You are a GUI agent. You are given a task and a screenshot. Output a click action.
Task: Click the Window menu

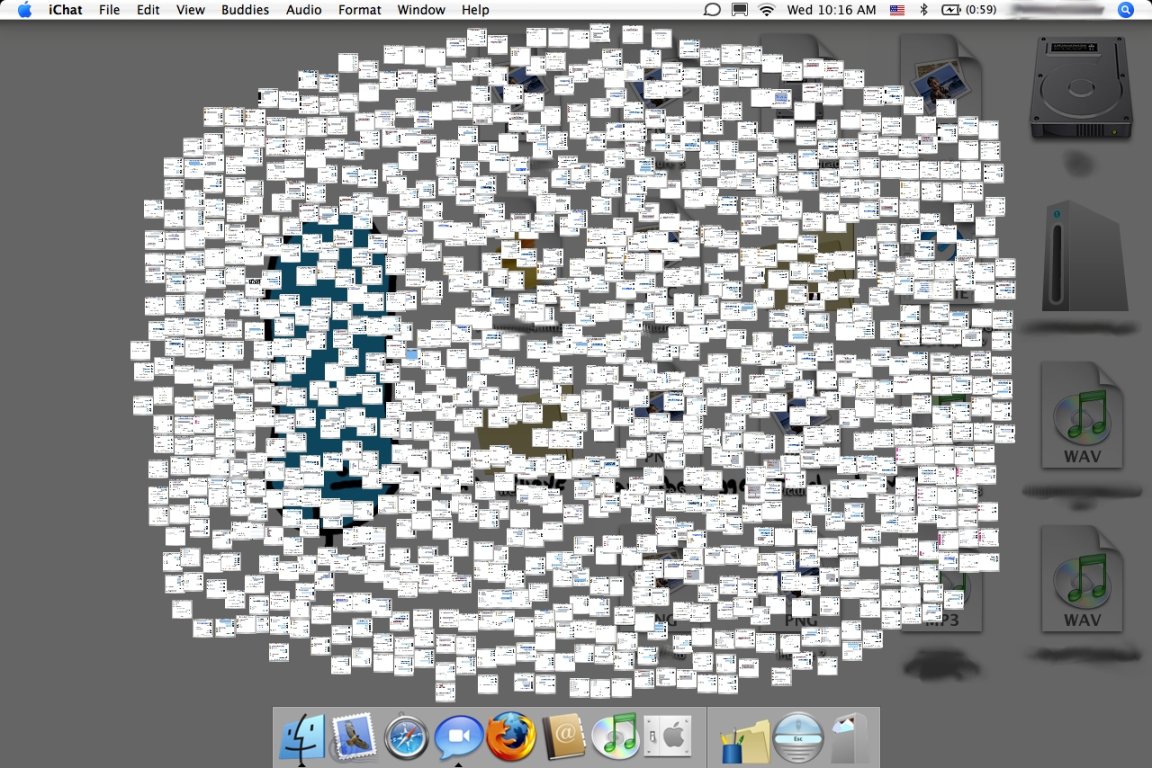pyautogui.click(x=421, y=10)
